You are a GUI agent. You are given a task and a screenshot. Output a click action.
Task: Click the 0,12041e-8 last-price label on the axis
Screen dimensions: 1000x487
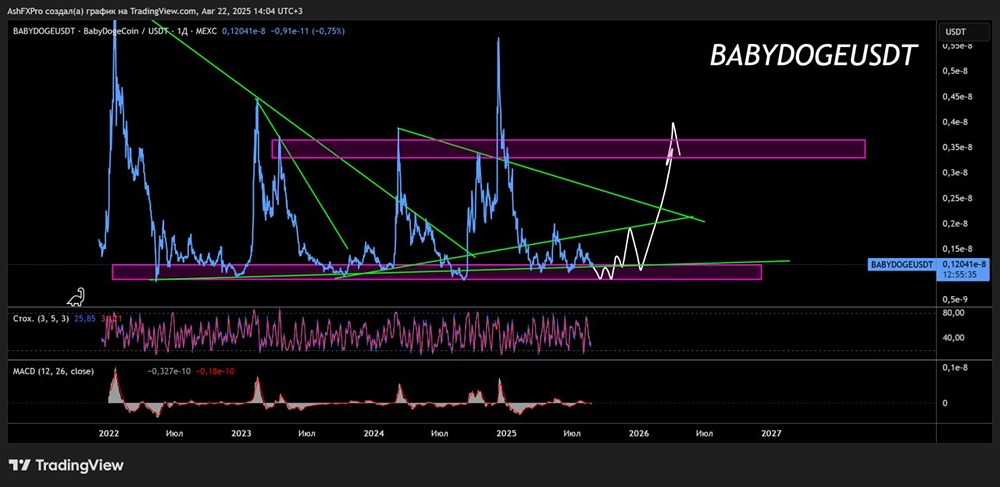(962, 264)
